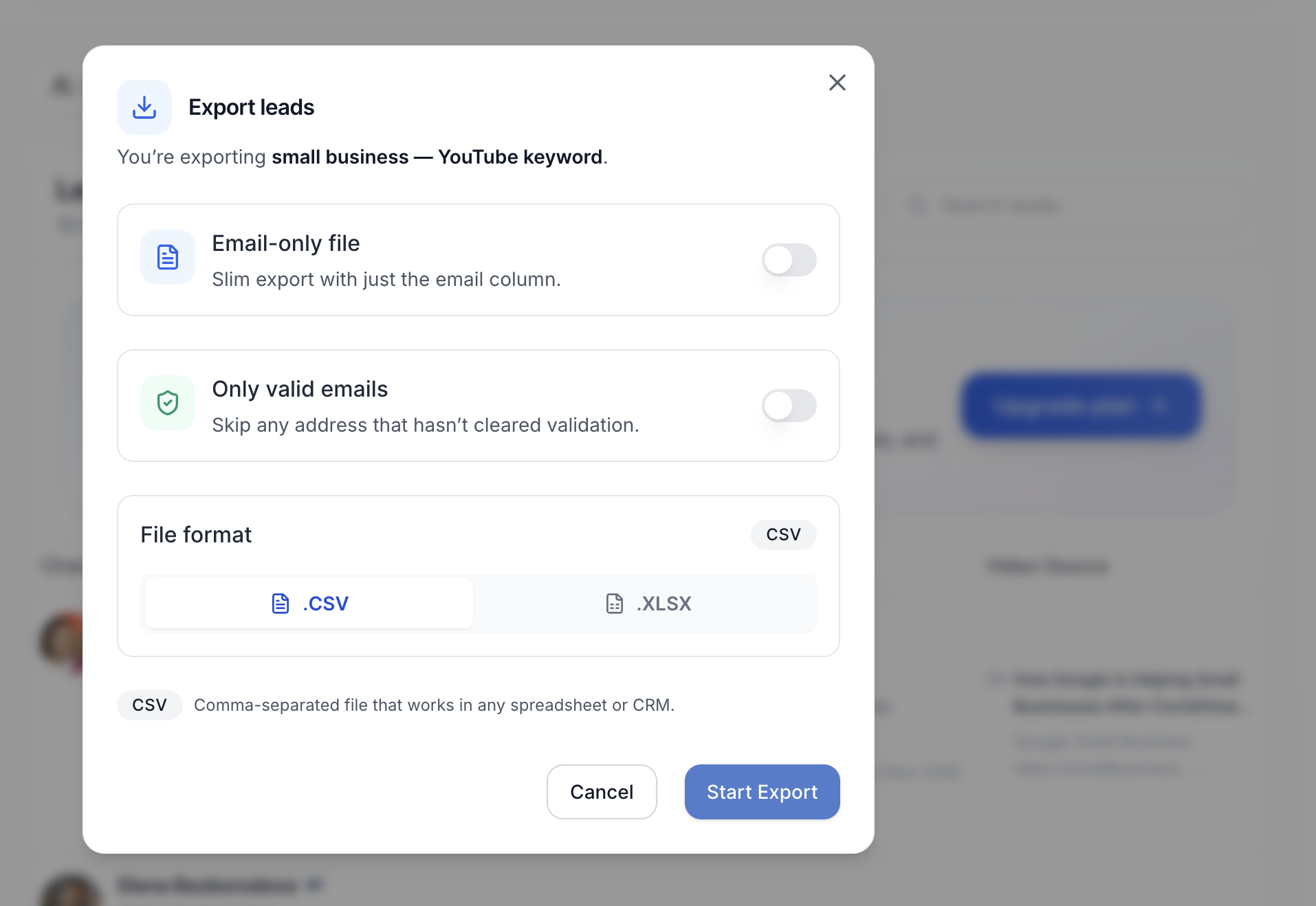This screenshot has width=1316, height=906.
Task: Click the CSV badge in the File format header
Action: (x=783, y=534)
